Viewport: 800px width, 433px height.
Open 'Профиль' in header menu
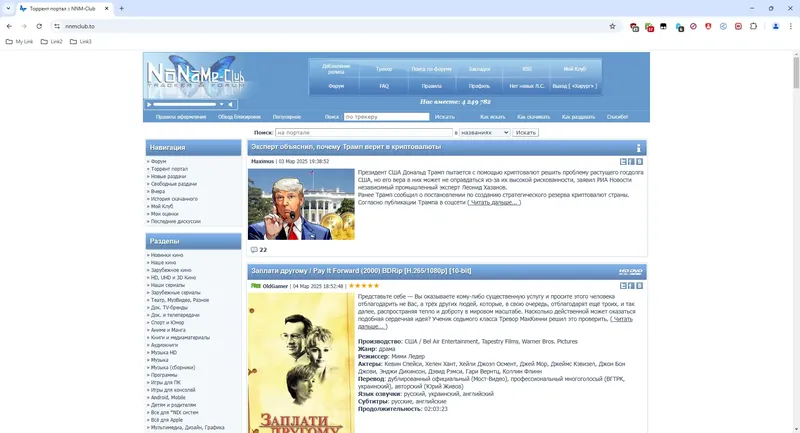pyautogui.click(x=479, y=86)
